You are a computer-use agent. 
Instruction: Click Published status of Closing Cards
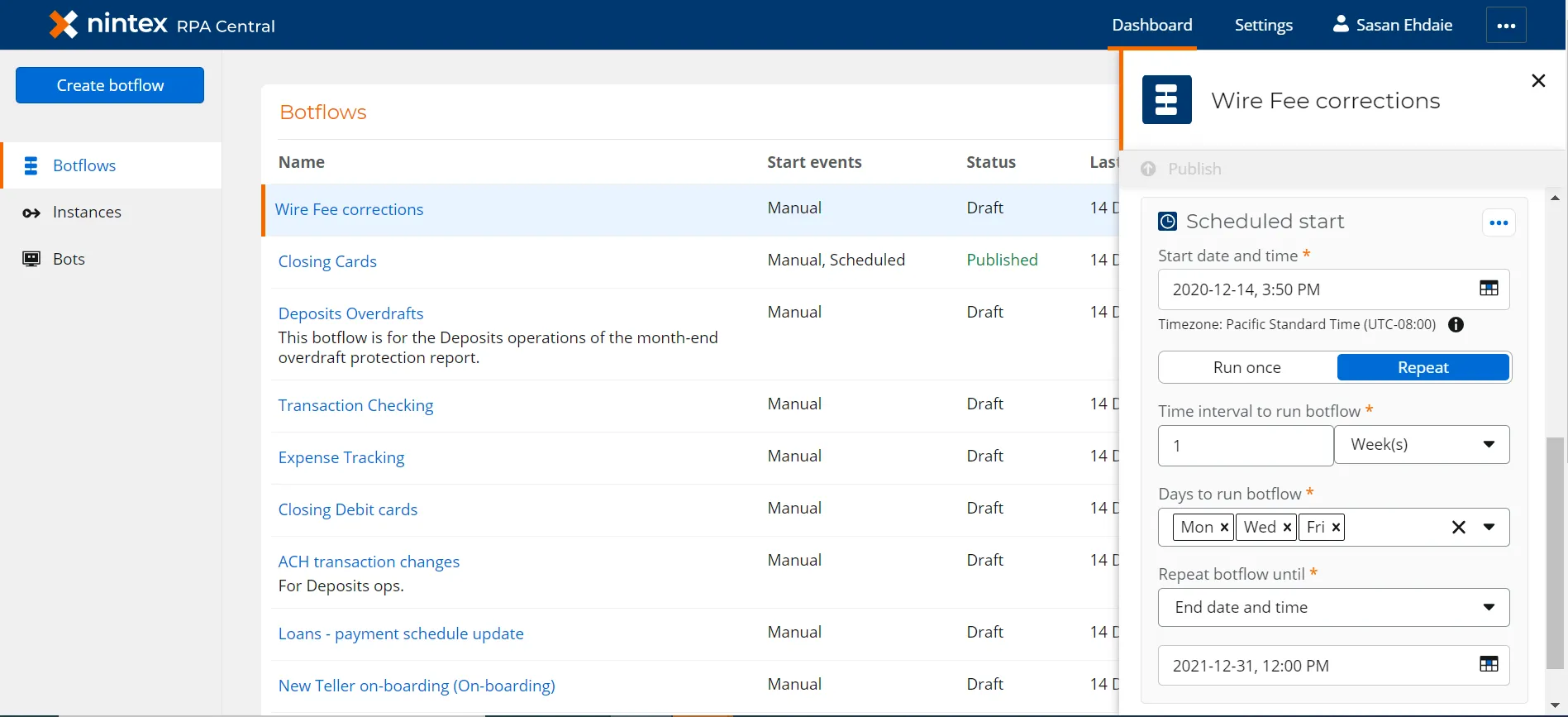pos(1002,260)
